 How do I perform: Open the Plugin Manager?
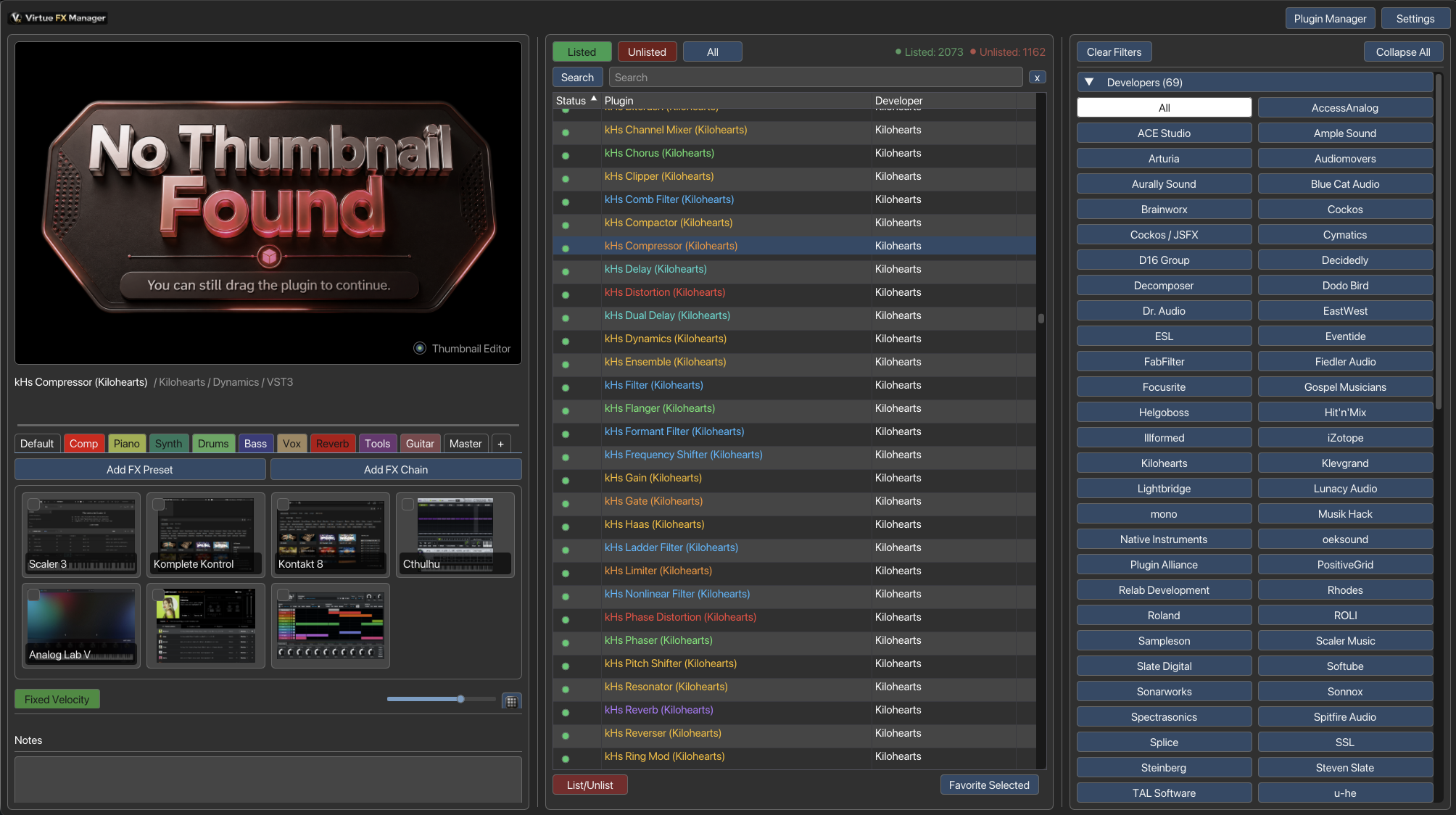pos(1330,18)
